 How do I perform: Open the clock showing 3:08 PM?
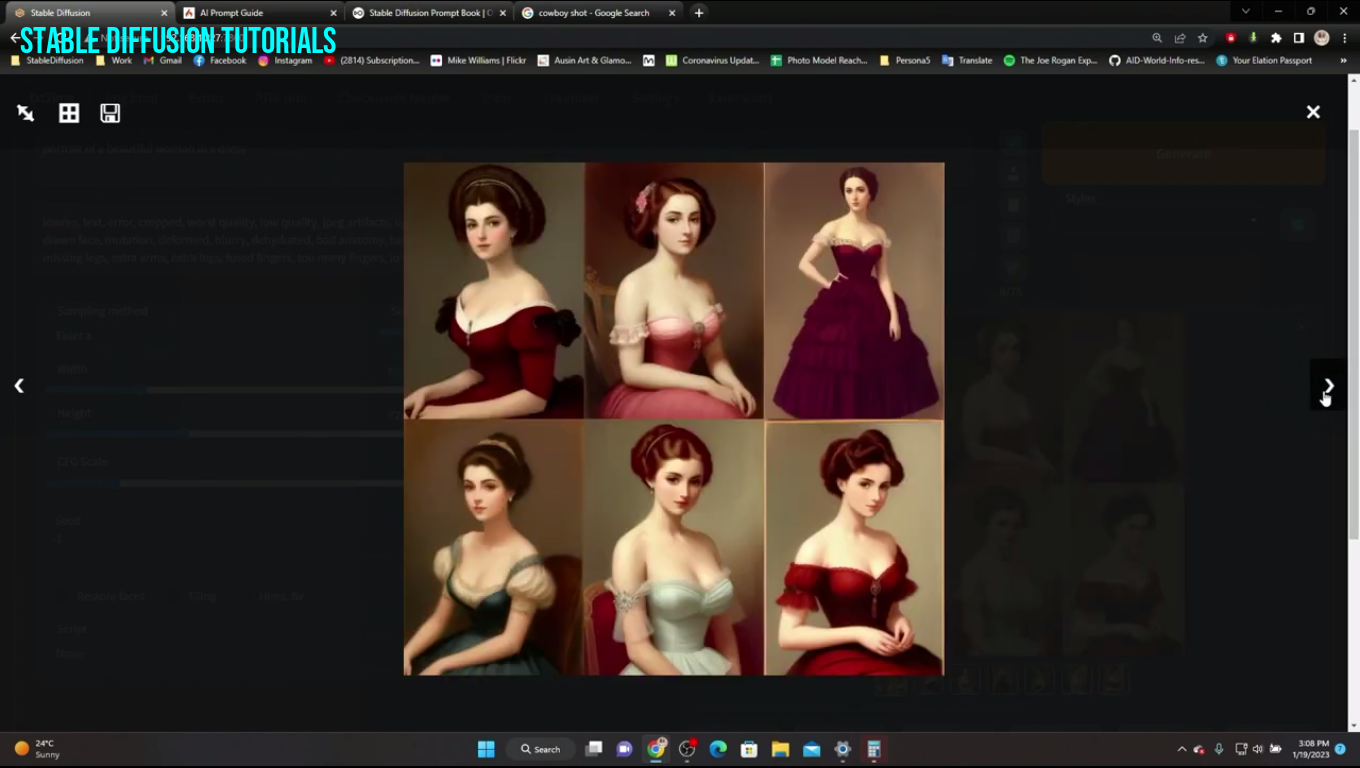[x=1313, y=749]
